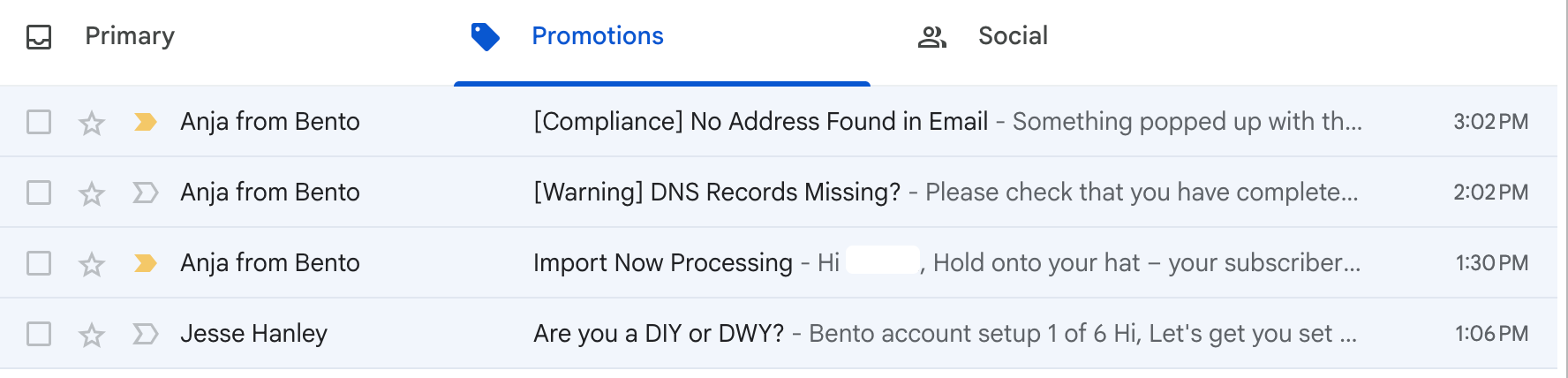
Task: Star the Compliance No Address Found email
Action: [x=92, y=122]
